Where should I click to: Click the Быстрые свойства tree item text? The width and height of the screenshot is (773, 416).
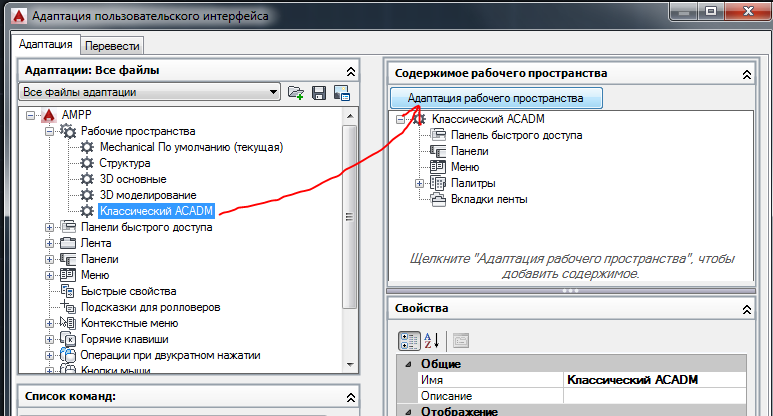tap(128, 291)
